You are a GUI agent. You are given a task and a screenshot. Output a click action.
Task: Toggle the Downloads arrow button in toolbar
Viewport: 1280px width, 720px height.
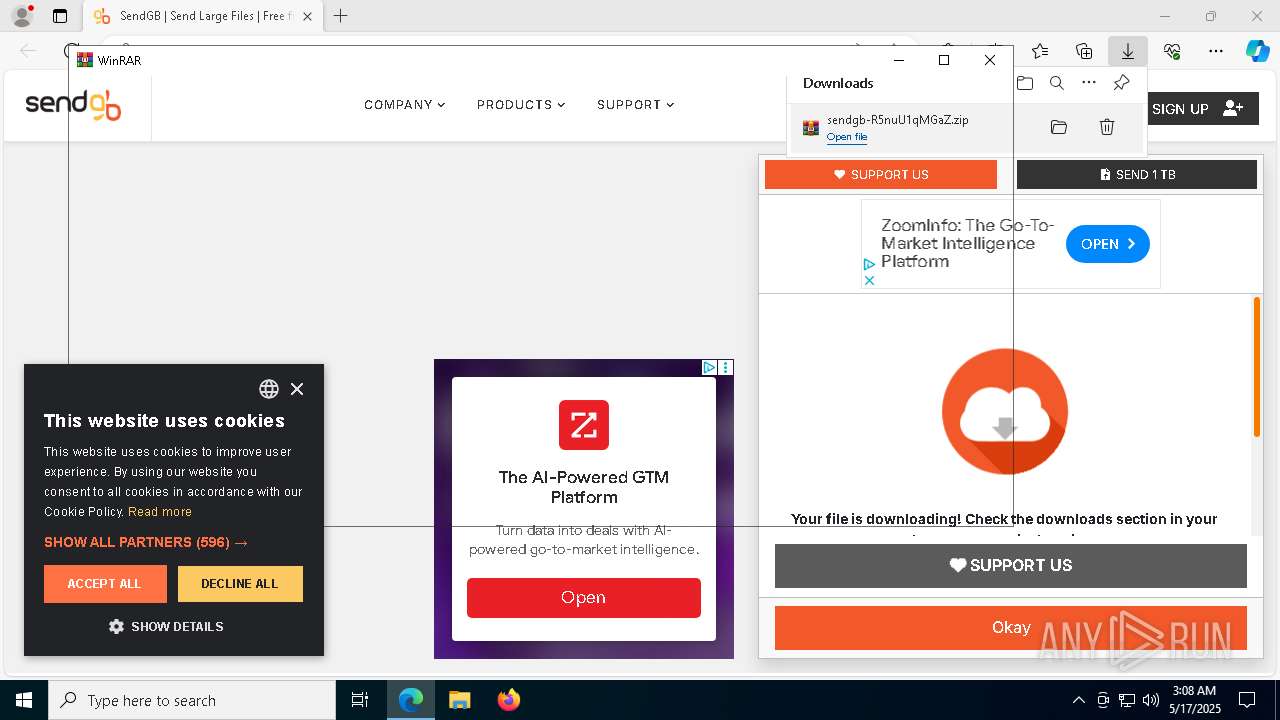click(1127, 51)
